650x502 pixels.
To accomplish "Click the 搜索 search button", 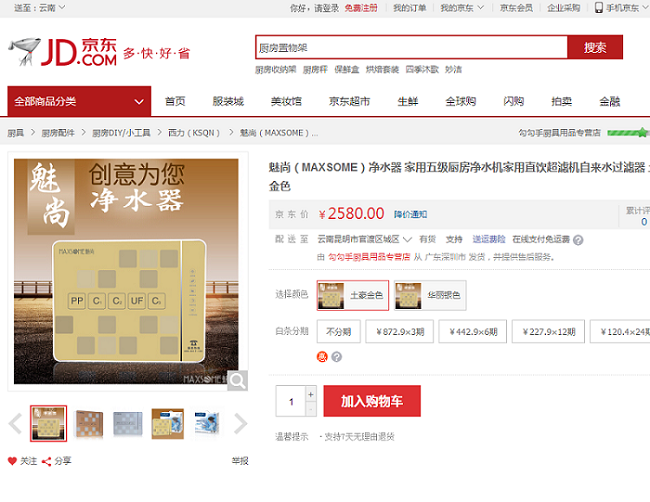I will coord(595,47).
